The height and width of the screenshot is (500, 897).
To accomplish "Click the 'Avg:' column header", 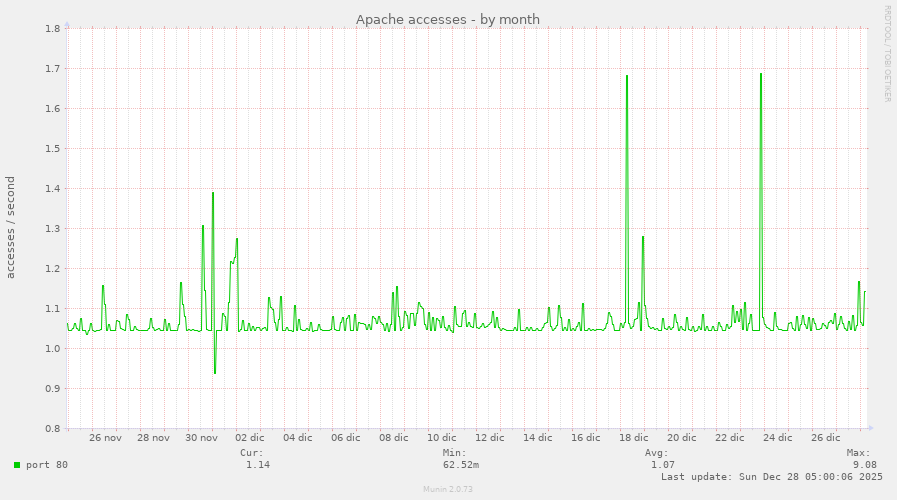I will tap(657, 453).
